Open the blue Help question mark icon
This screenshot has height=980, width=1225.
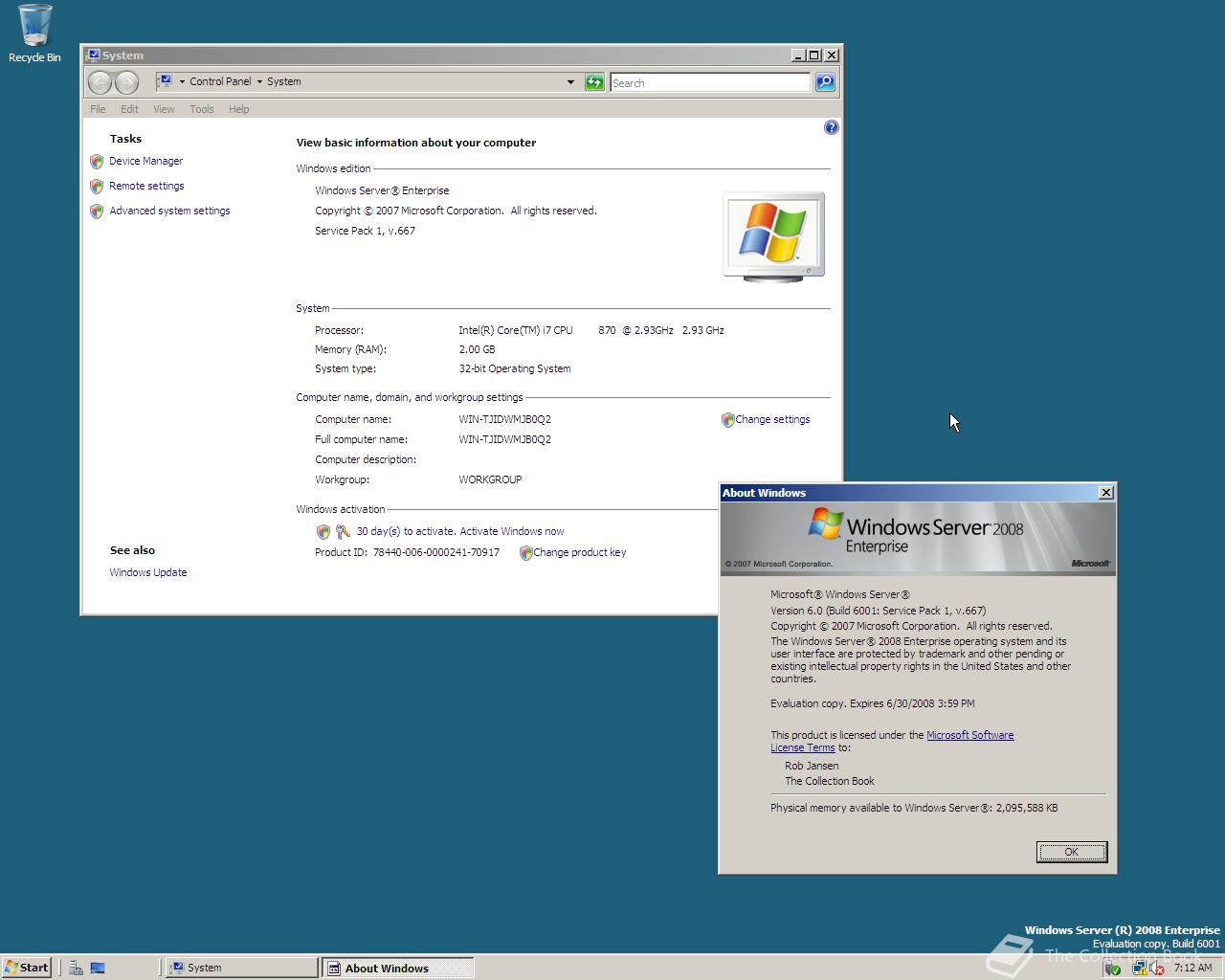[x=831, y=127]
